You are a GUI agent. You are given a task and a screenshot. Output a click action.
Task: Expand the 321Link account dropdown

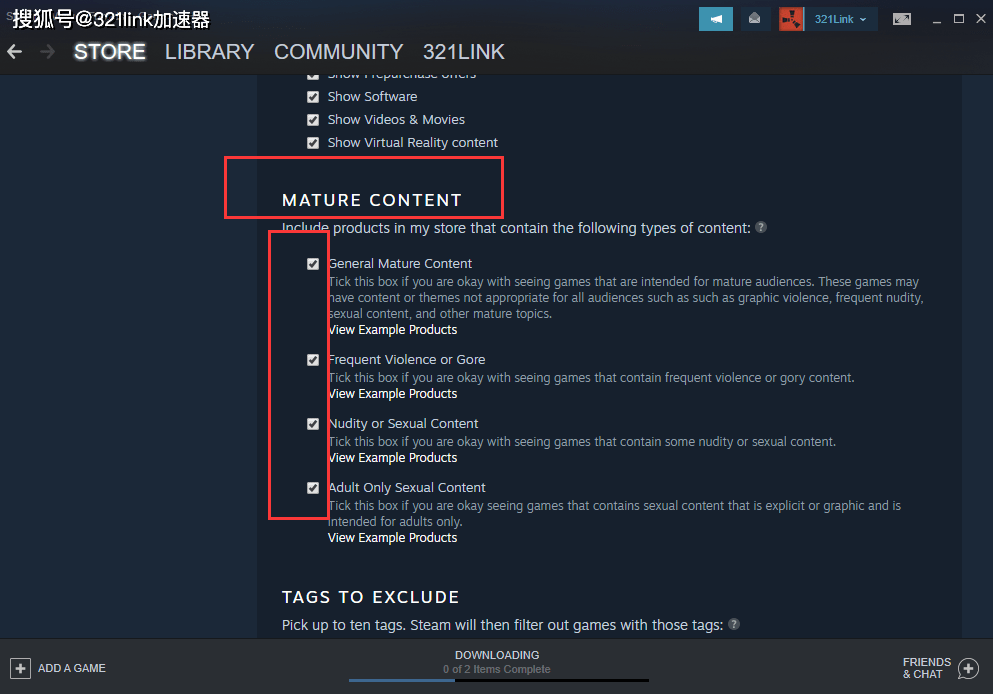pyautogui.click(x=841, y=19)
